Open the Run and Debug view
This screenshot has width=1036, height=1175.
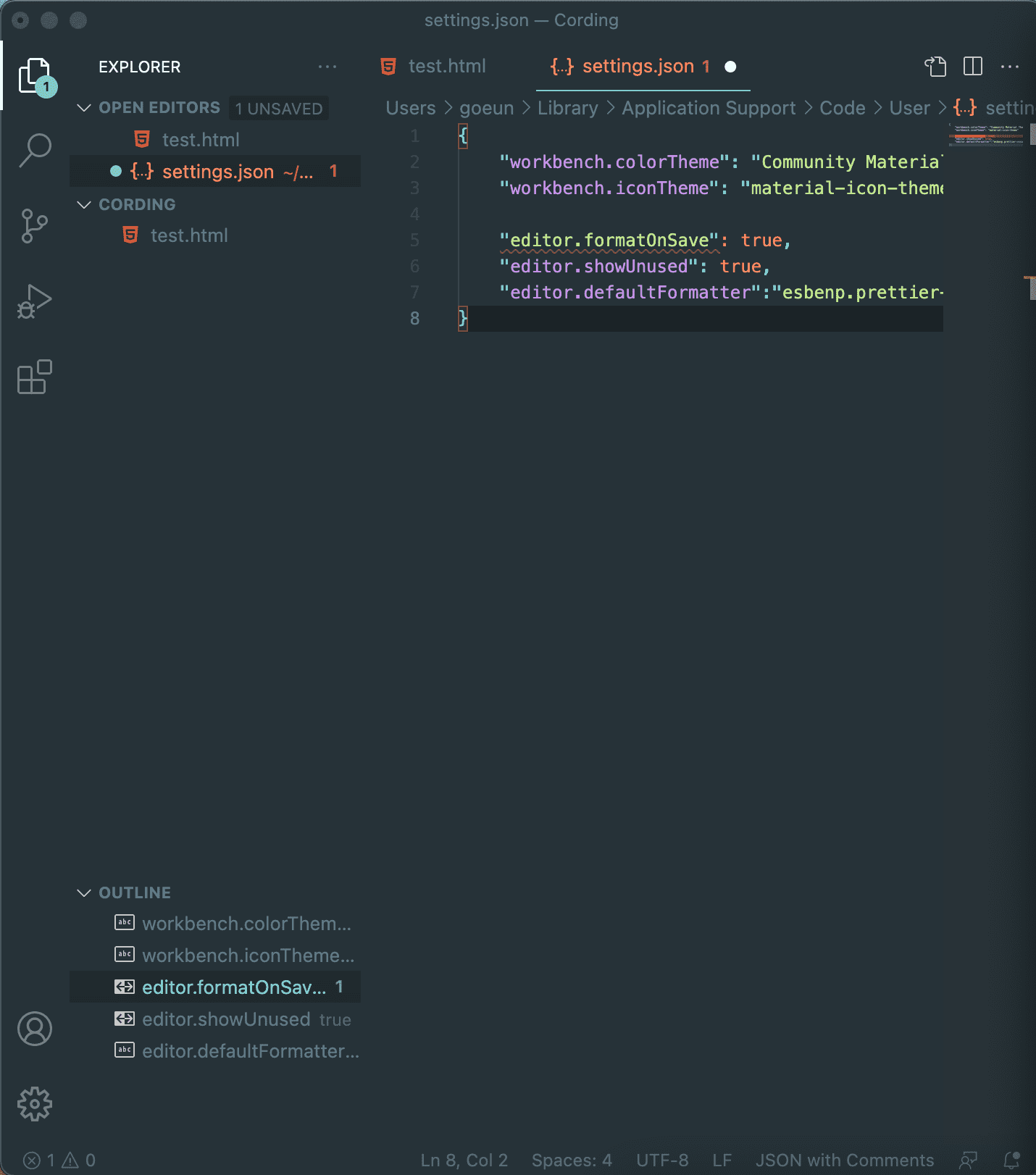click(35, 301)
